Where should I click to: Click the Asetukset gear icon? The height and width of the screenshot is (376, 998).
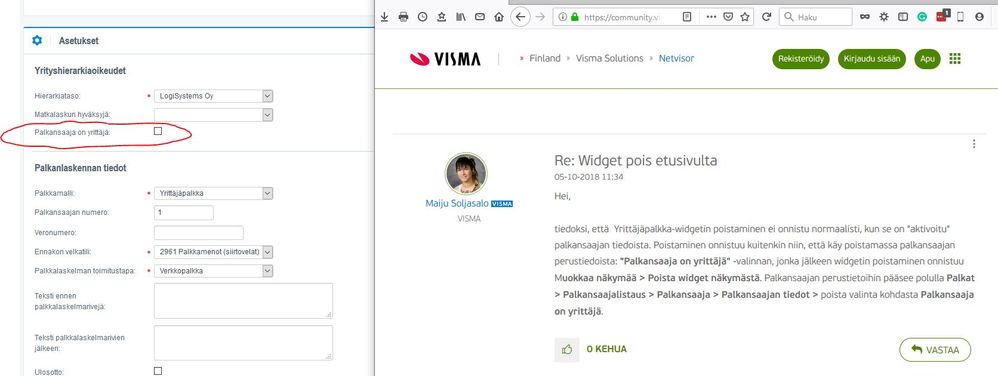(x=37, y=41)
